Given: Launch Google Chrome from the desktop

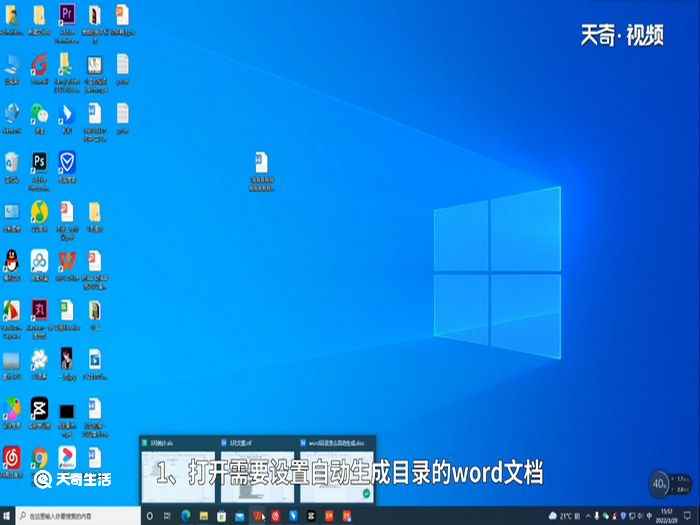Looking at the screenshot, I should point(40,457).
